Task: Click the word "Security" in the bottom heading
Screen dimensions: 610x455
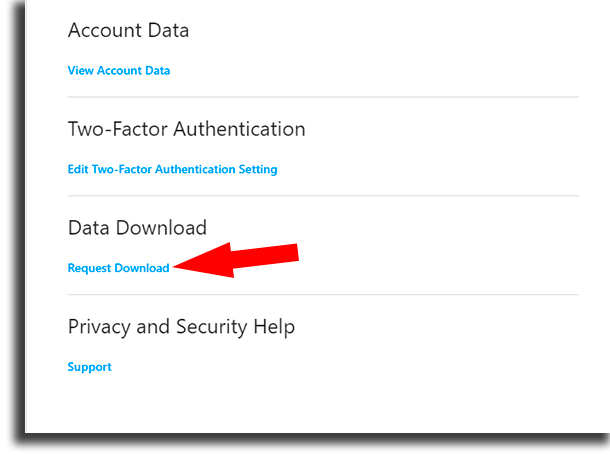Action: (x=212, y=327)
